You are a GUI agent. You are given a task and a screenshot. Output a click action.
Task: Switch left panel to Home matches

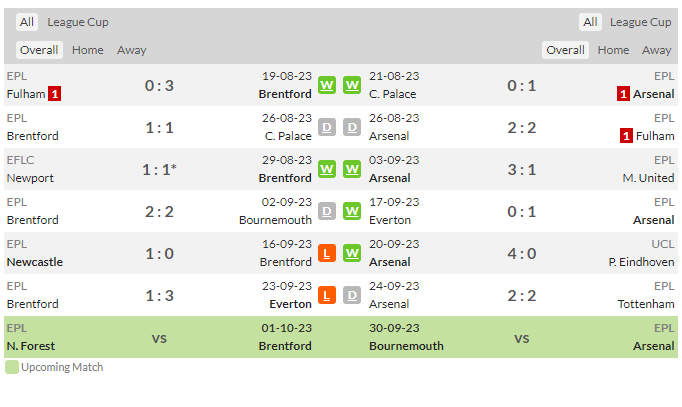tap(87, 50)
